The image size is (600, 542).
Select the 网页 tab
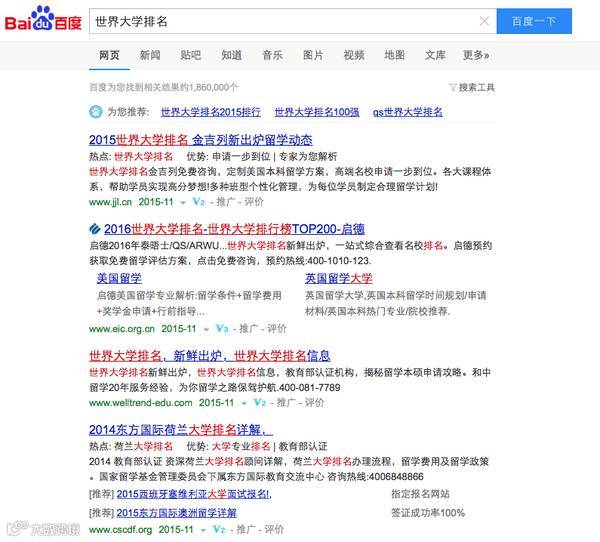pyautogui.click(x=109, y=55)
